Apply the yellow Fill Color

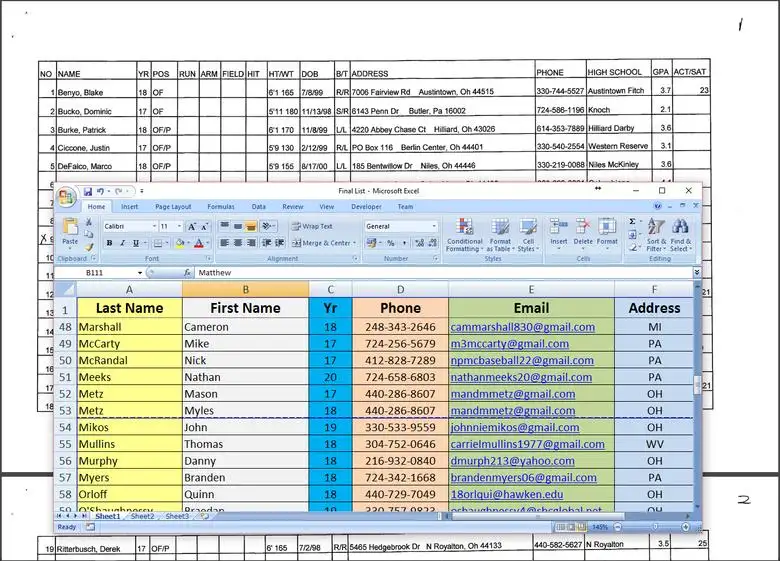click(x=180, y=243)
